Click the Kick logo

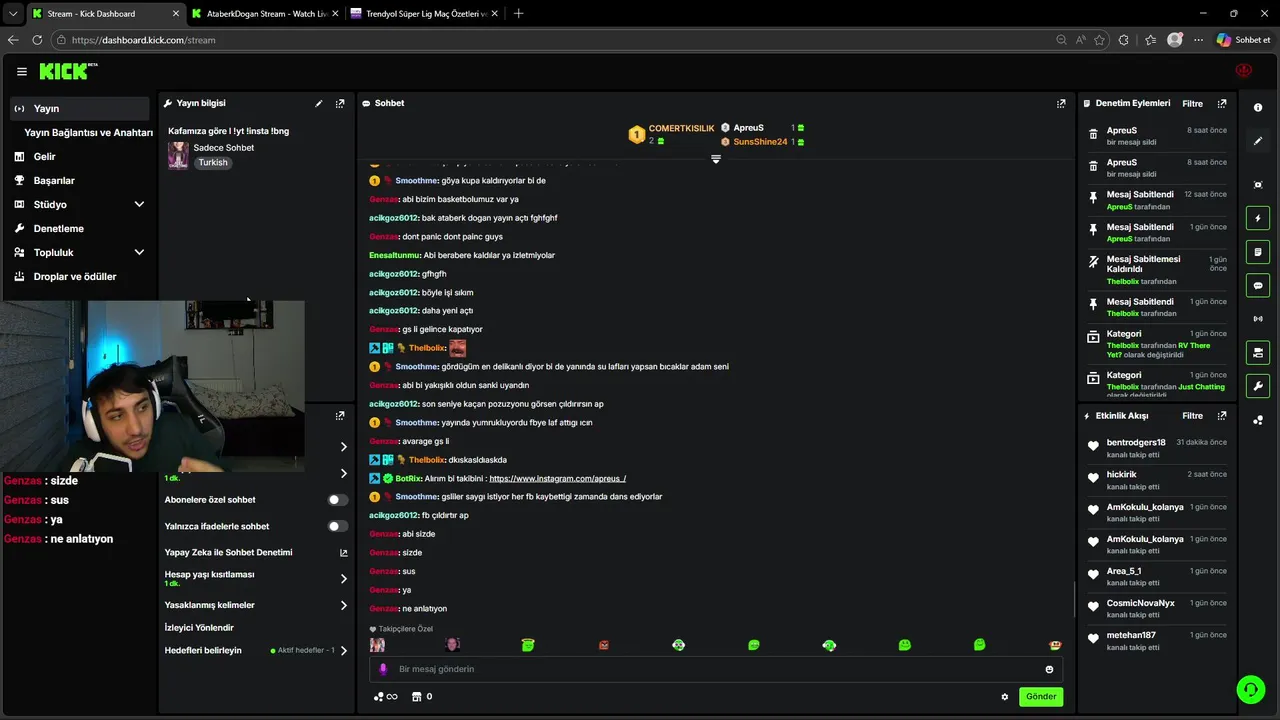point(67,71)
